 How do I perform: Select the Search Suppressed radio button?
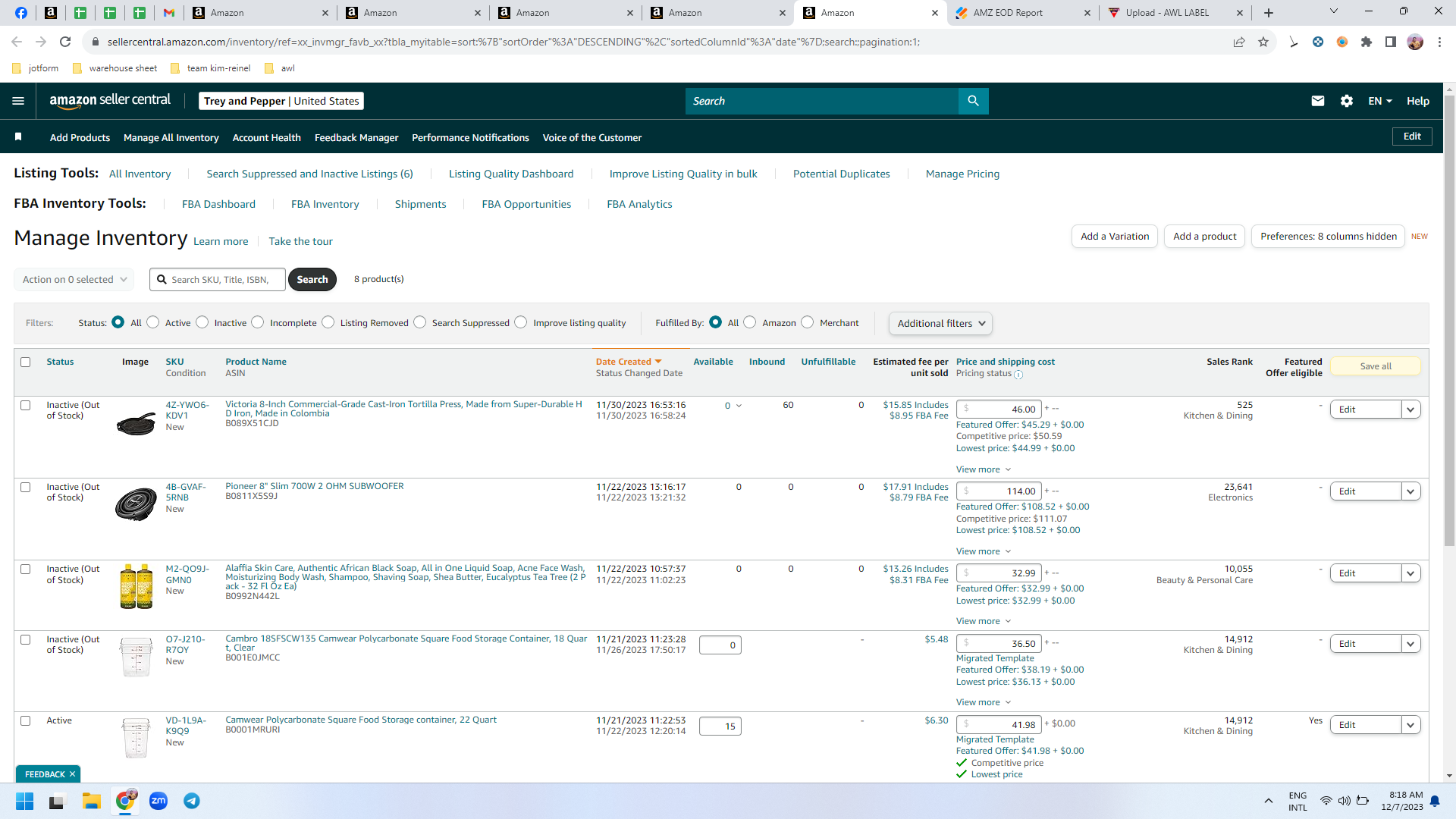click(x=420, y=322)
